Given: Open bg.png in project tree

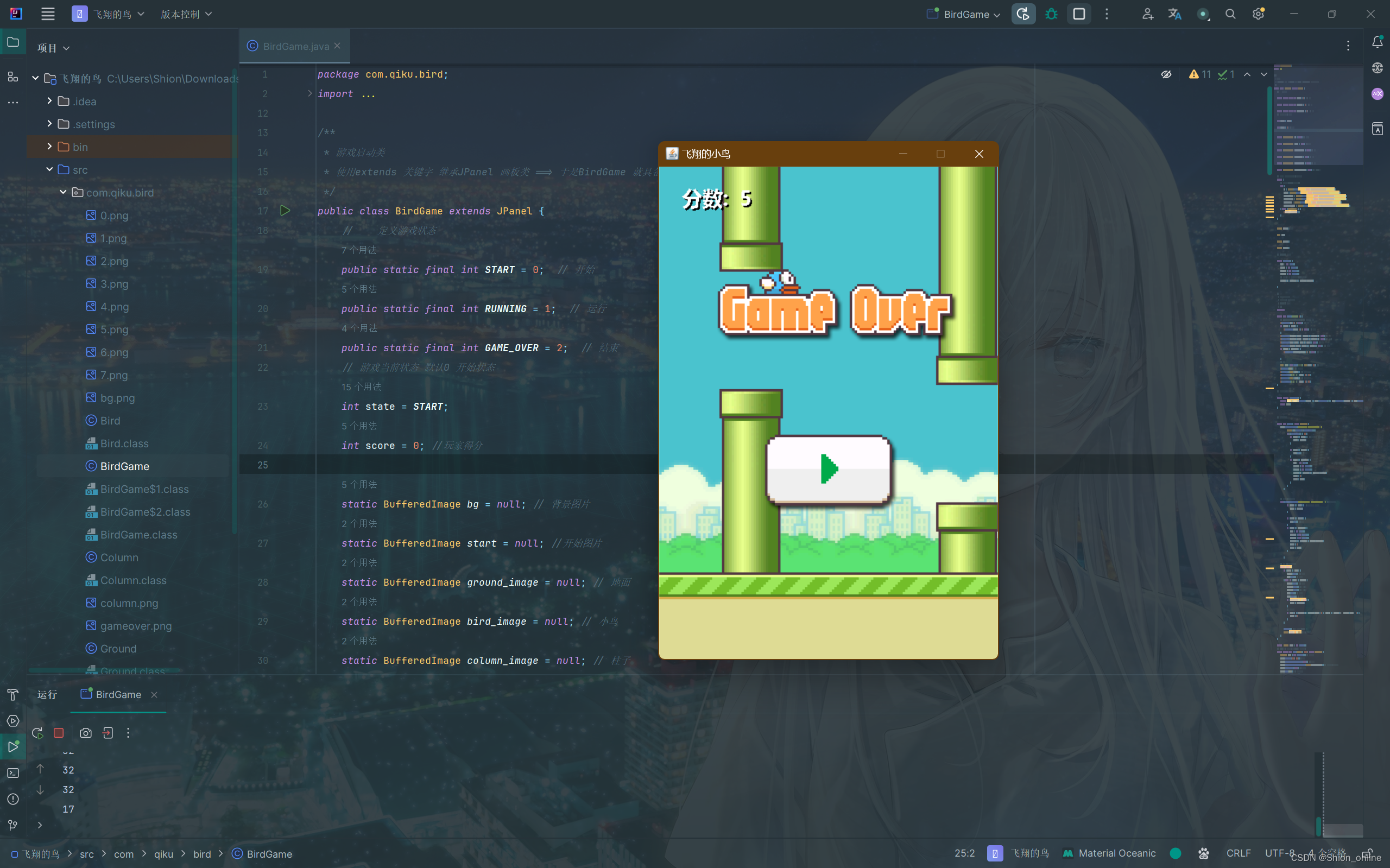Looking at the screenshot, I should click(x=117, y=397).
